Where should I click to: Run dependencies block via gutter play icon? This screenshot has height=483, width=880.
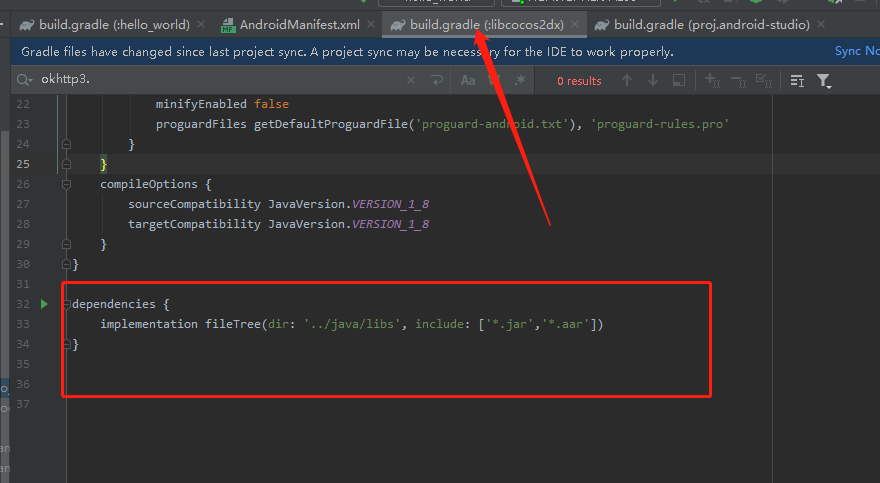44,304
